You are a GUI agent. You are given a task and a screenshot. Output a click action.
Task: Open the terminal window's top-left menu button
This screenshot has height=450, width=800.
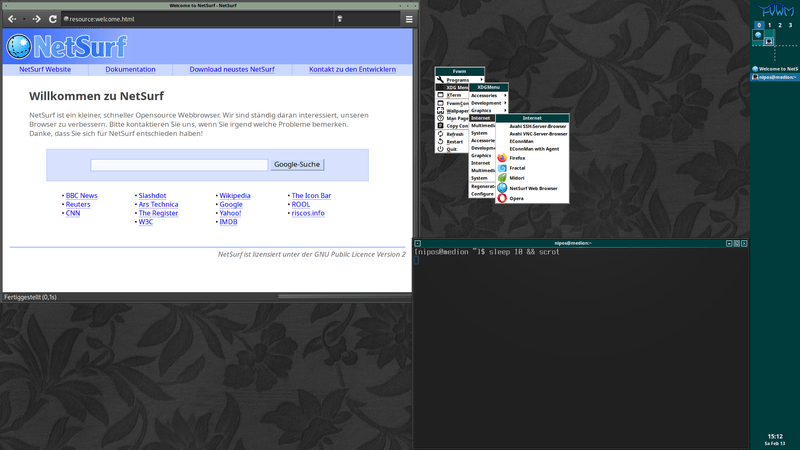point(417,243)
